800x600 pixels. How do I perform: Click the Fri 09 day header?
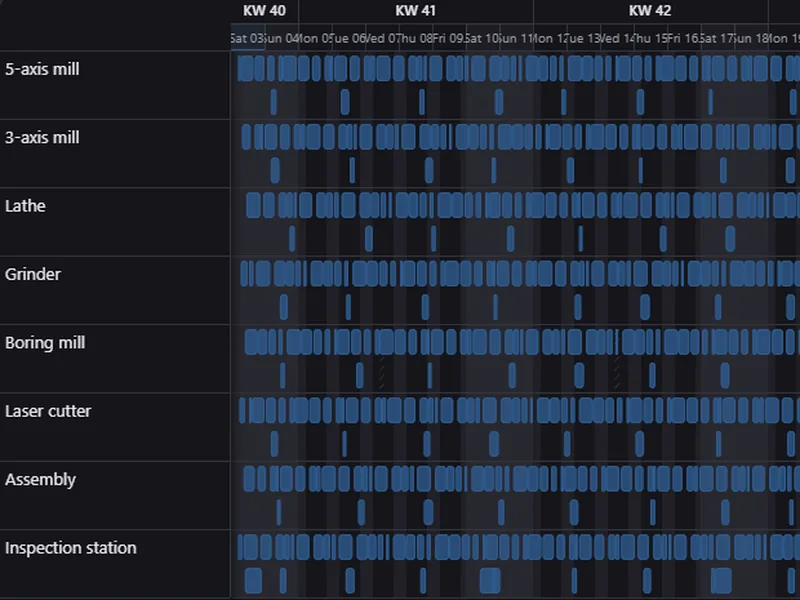pyautogui.click(x=449, y=38)
